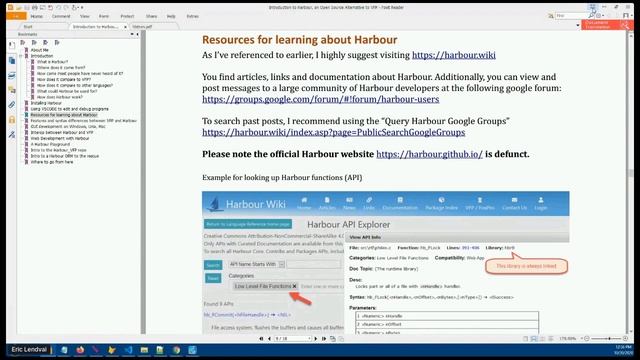640x360 pixels.
Task: Collapse the Introduction bookmark node
Action: (21, 56)
